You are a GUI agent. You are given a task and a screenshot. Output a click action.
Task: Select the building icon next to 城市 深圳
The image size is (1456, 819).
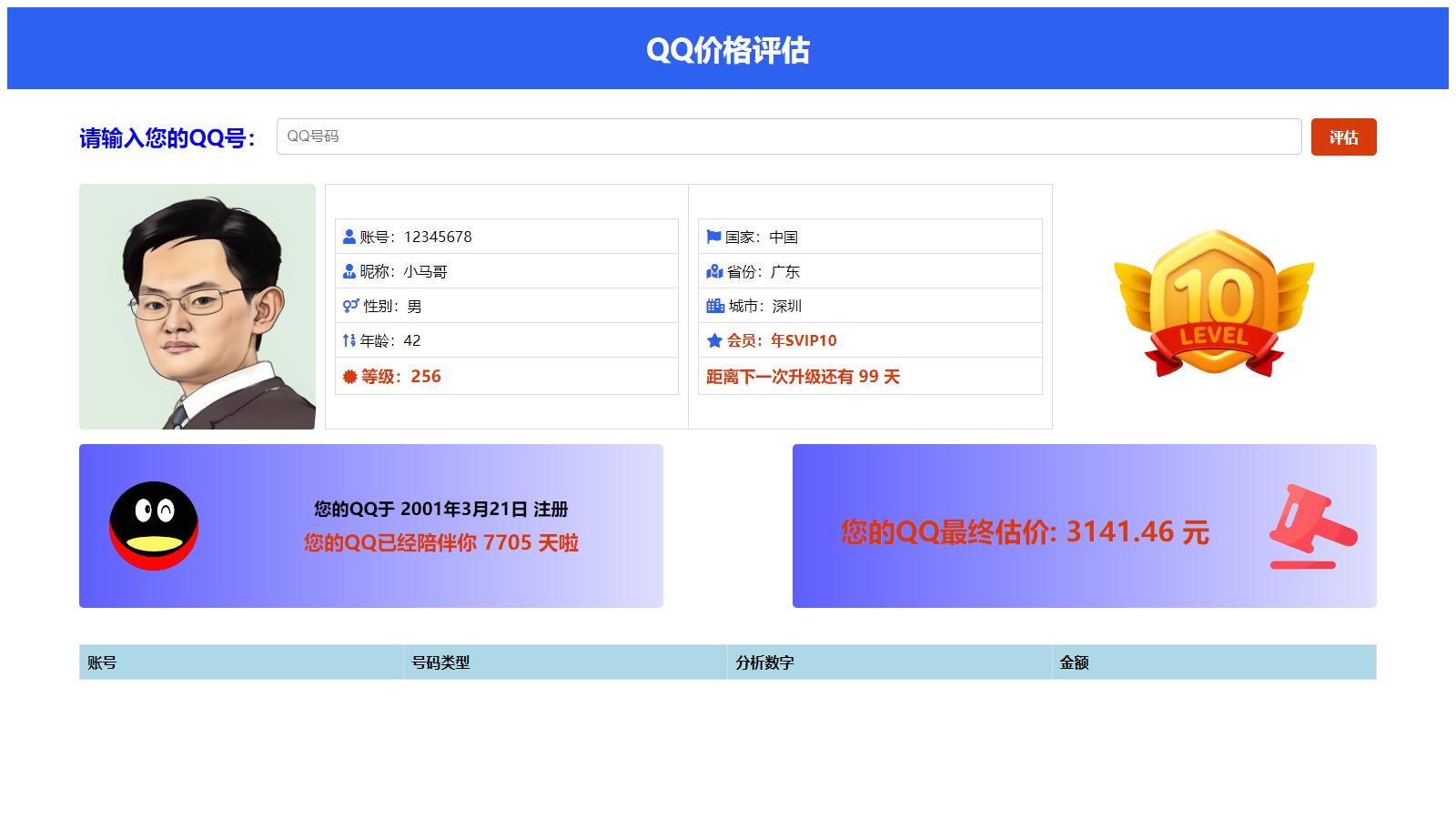point(713,306)
